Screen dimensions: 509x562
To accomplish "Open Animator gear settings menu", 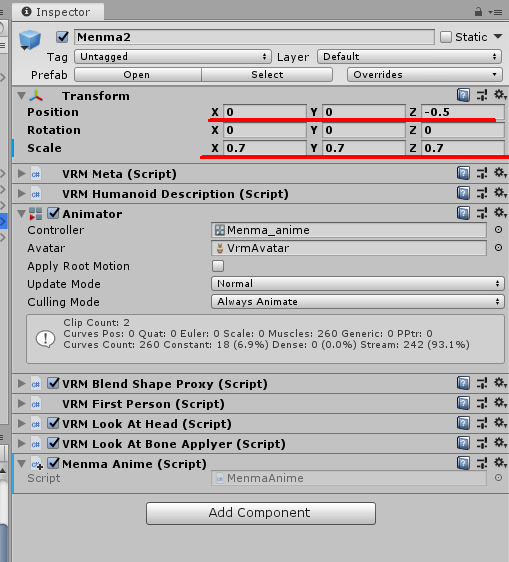I will 500,213.
